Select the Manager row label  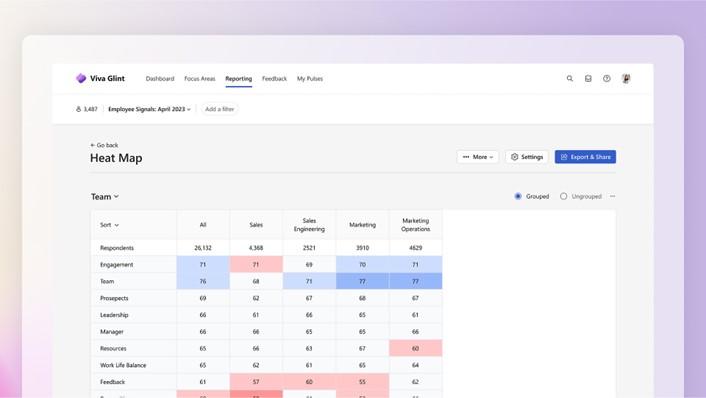pyautogui.click(x=112, y=332)
